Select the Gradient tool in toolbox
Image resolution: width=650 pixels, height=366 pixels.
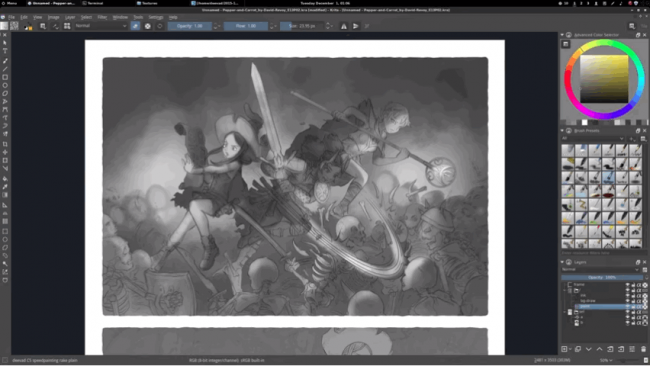point(5,195)
